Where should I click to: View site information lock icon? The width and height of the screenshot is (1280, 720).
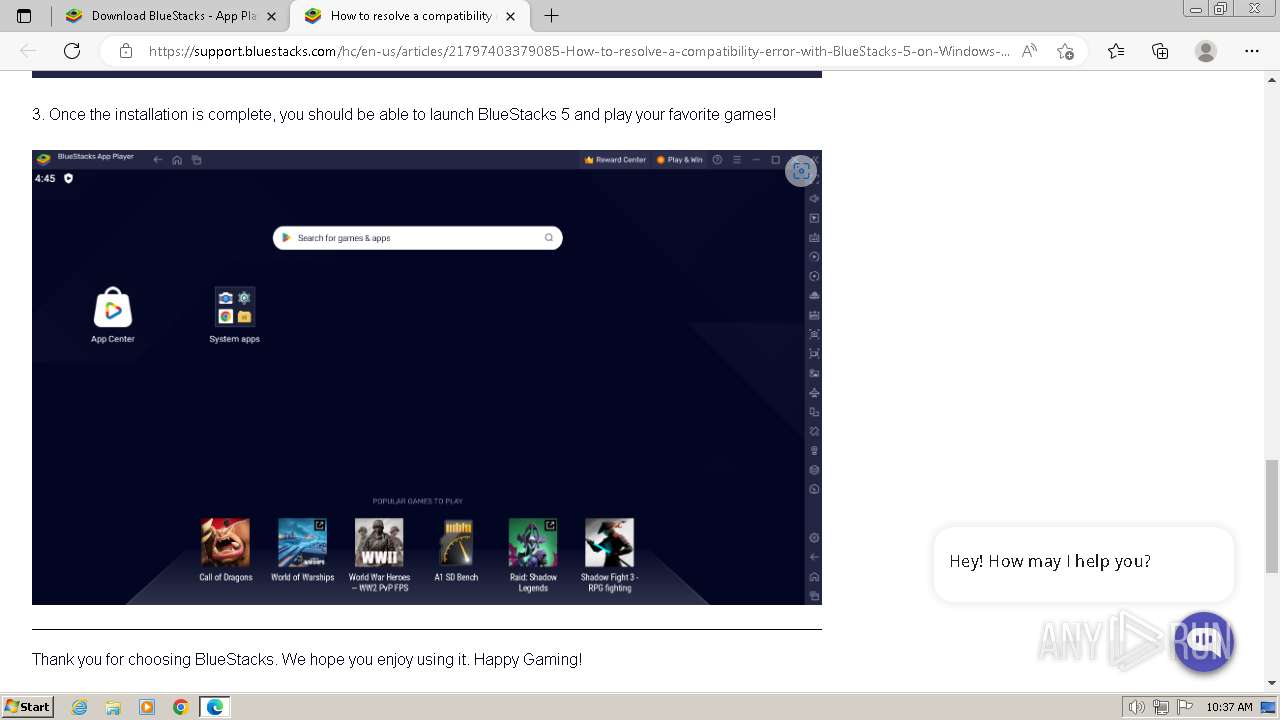pos(125,51)
